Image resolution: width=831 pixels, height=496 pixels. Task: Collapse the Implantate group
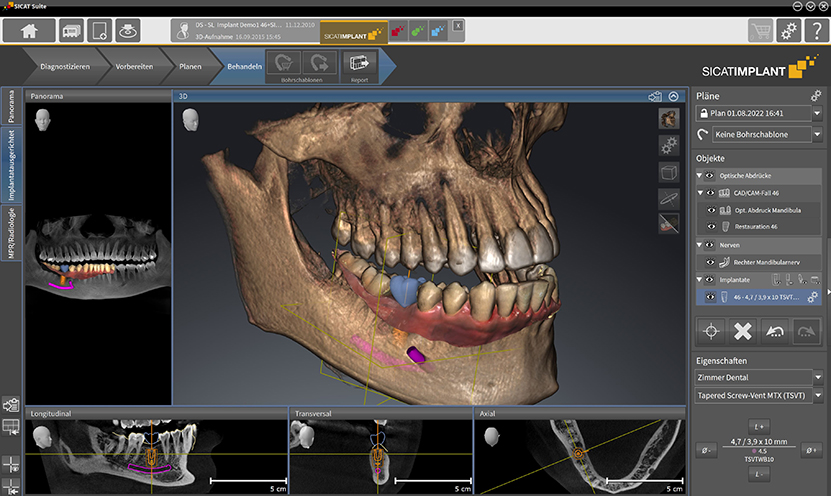[x=699, y=279]
